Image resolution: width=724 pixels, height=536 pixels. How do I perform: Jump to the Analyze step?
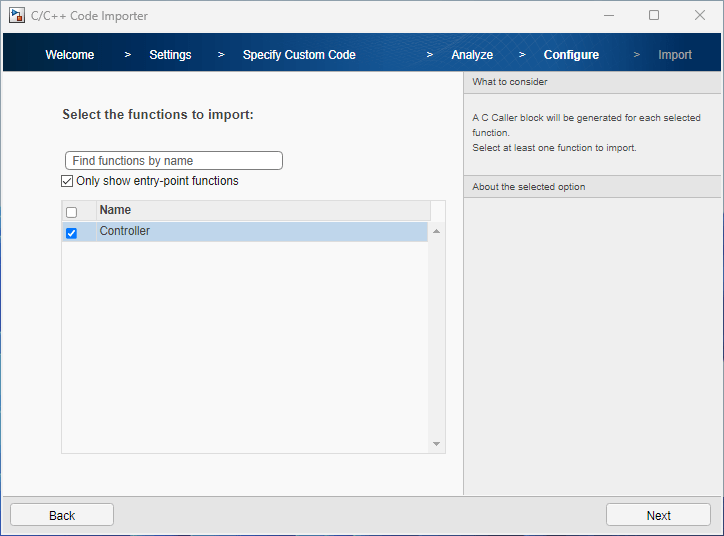[472, 55]
